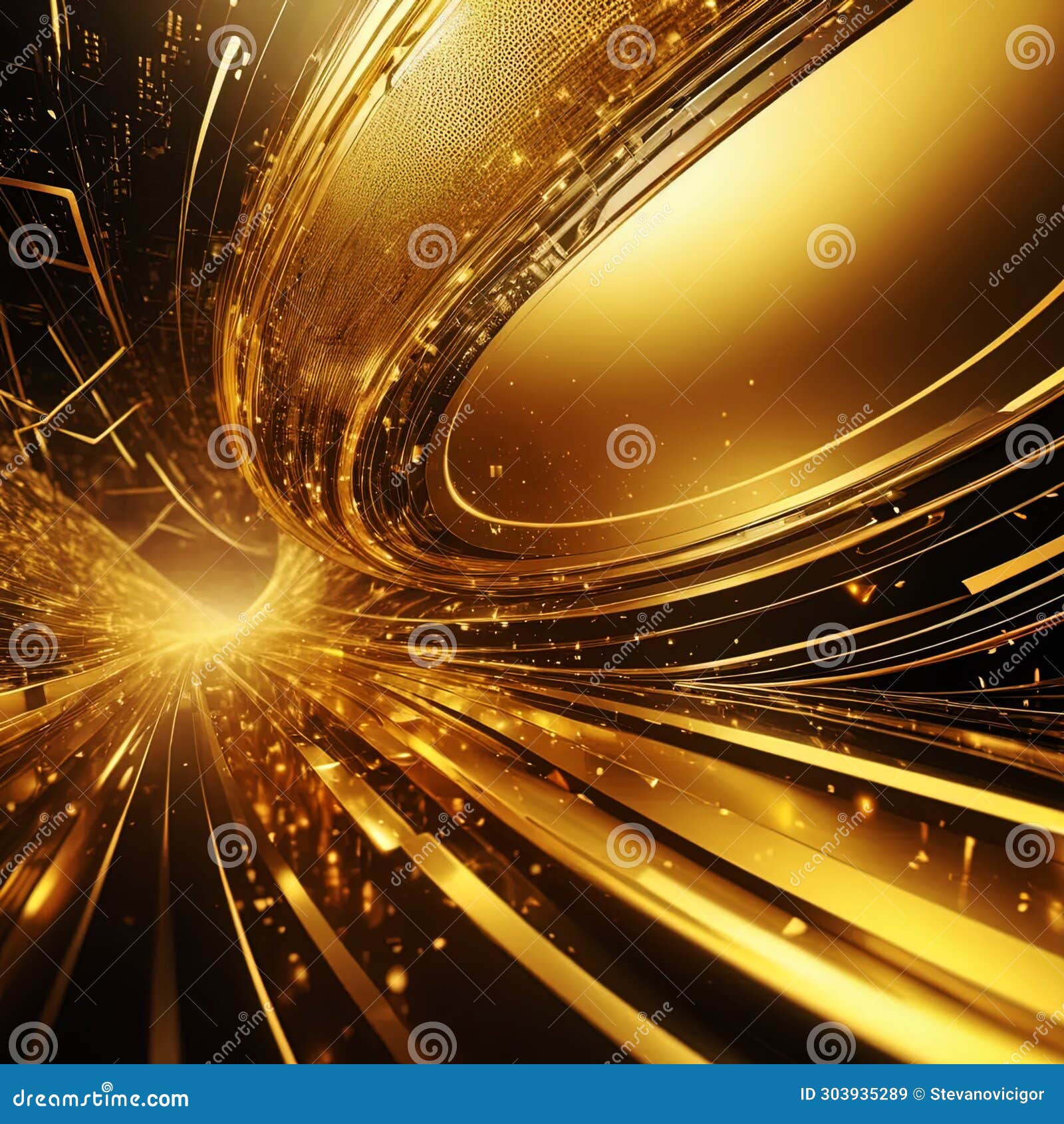Select the image ID 303935289 text
The height and width of the screenshot is (1124, 1064).
pos(855,1093)
